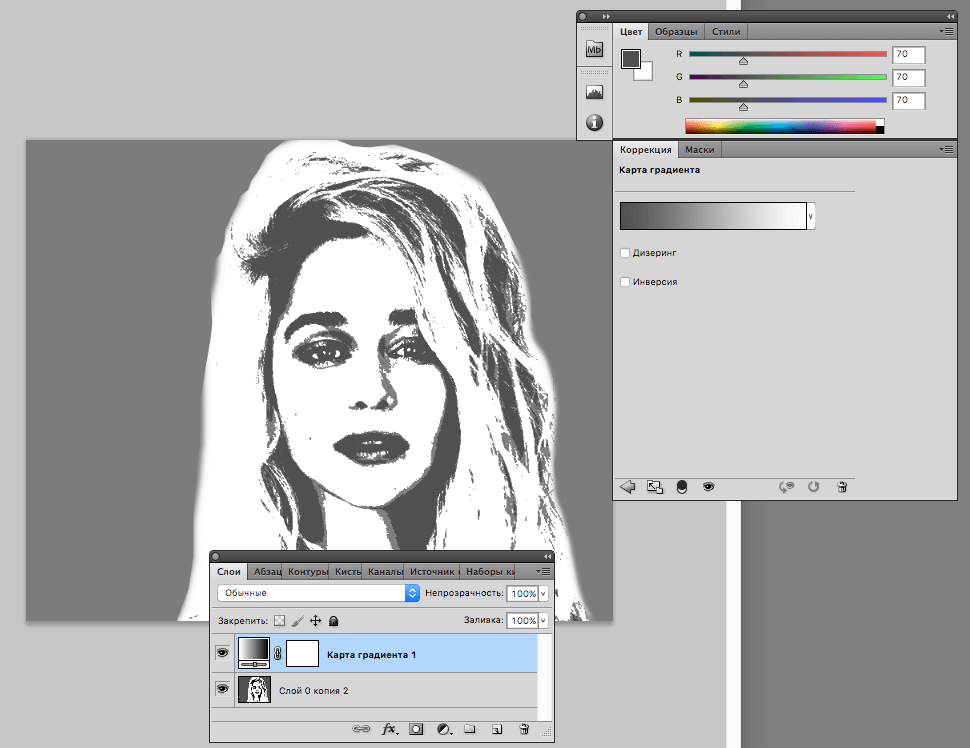Image resolution: width=970 pixels, height=748 pixels.
Task: Open the Обычные blend mode dropdown
Action: (317, 593)
